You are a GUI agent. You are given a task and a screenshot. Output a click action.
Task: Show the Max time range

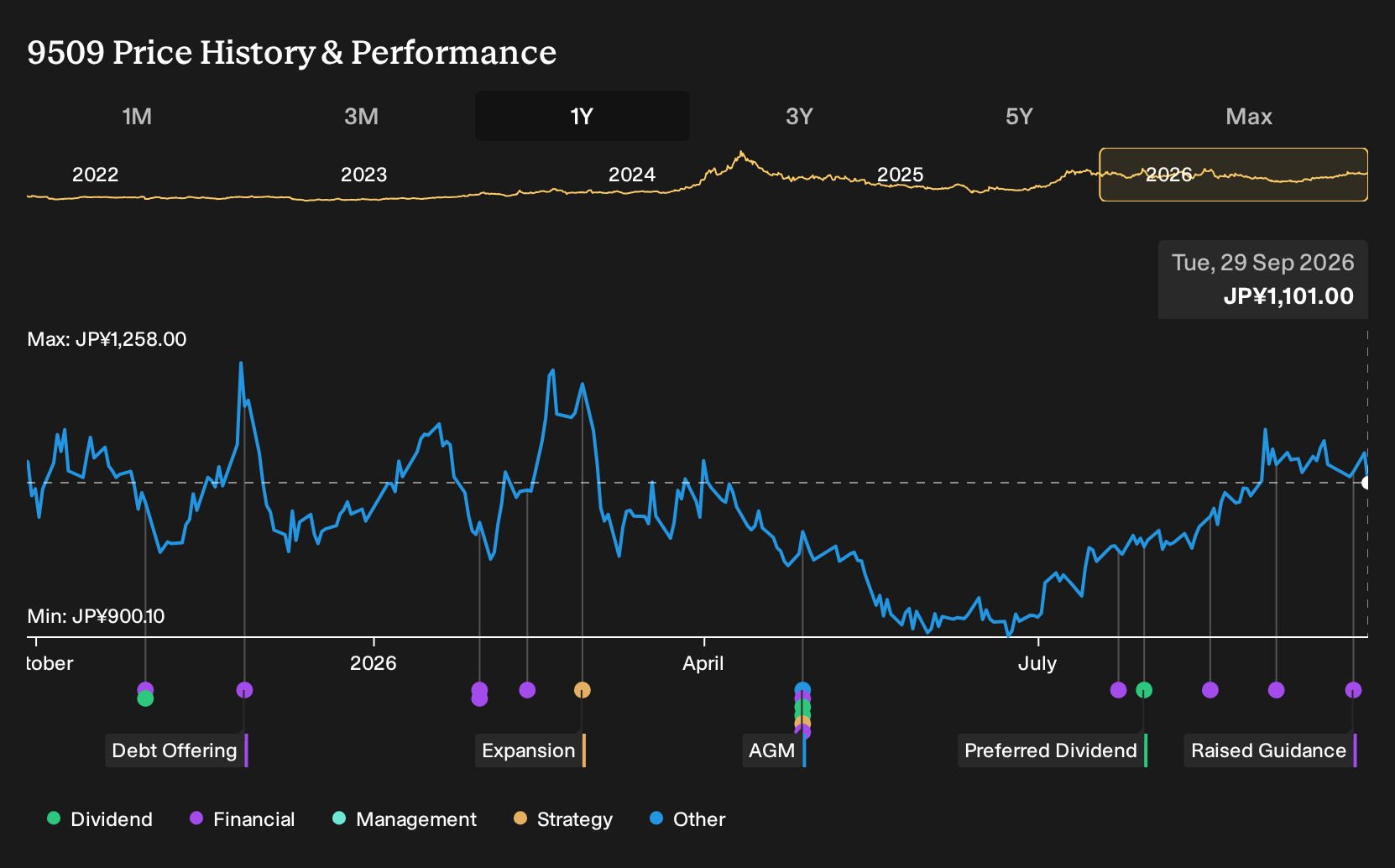tap(1249, 116)
